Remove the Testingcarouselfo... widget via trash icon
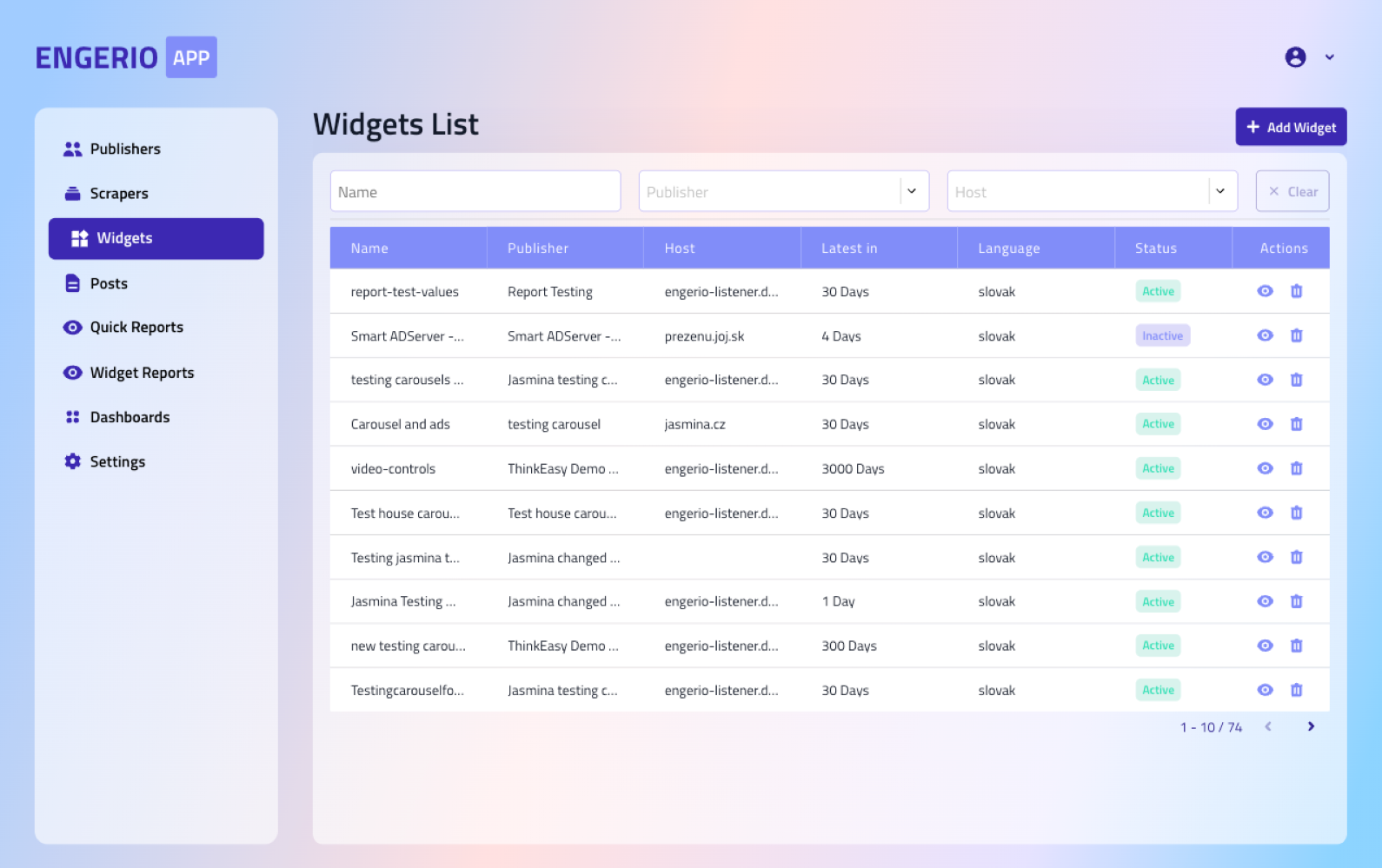 [1296, 690]
